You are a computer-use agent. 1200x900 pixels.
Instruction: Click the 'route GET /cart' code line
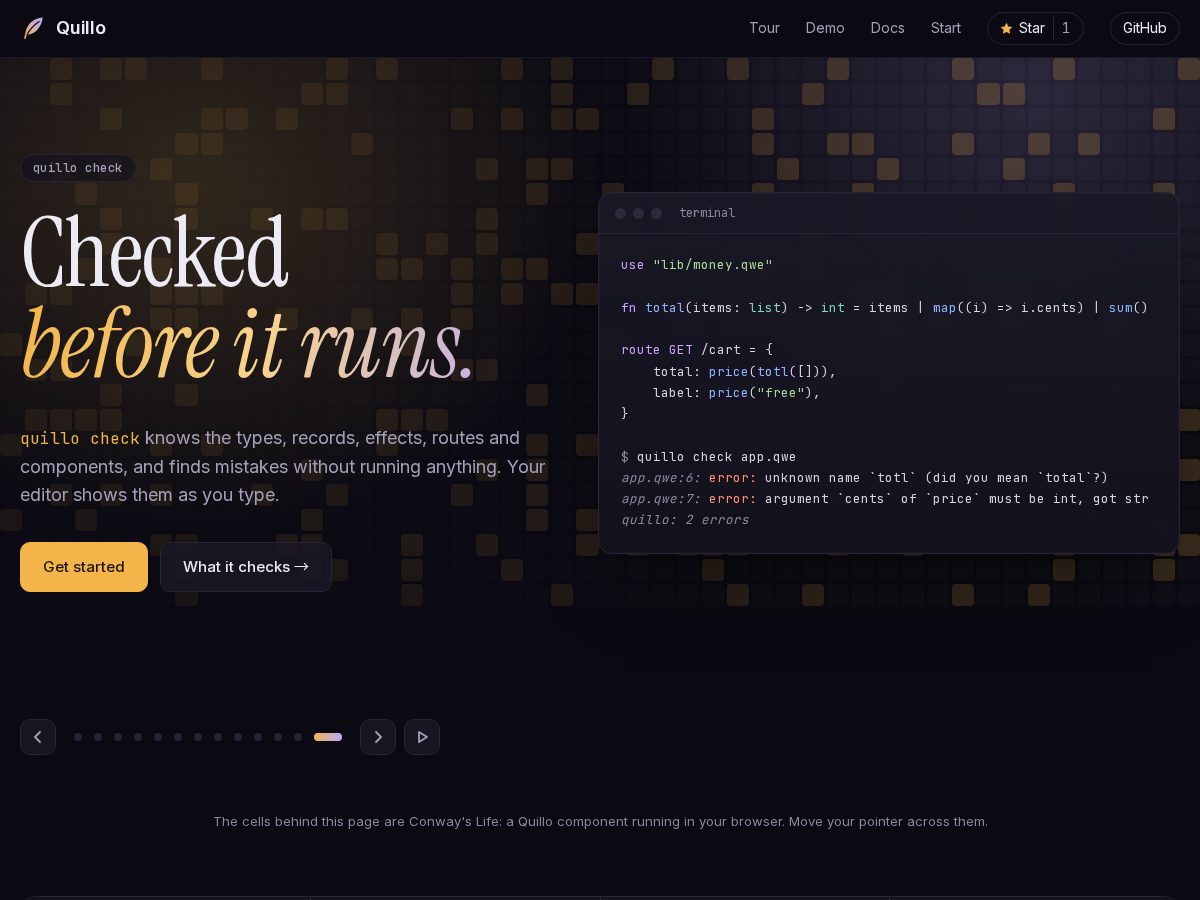click(x=697, y=350)
